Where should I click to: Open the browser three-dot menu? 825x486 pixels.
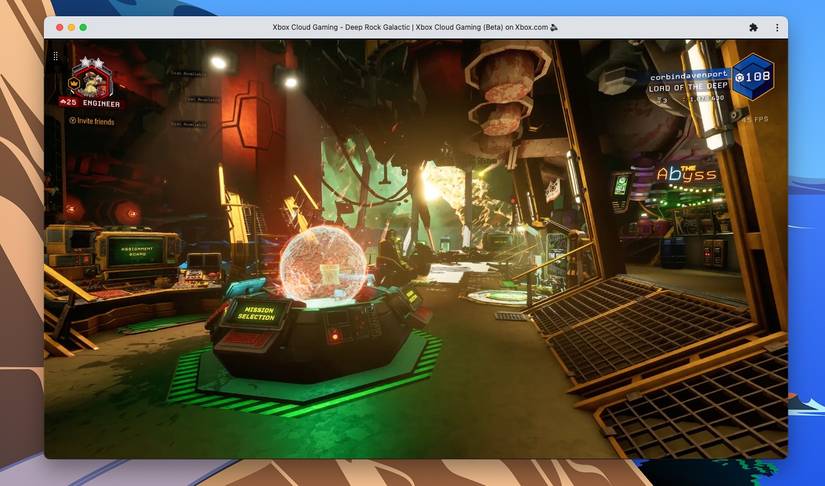tap(777, 27)
